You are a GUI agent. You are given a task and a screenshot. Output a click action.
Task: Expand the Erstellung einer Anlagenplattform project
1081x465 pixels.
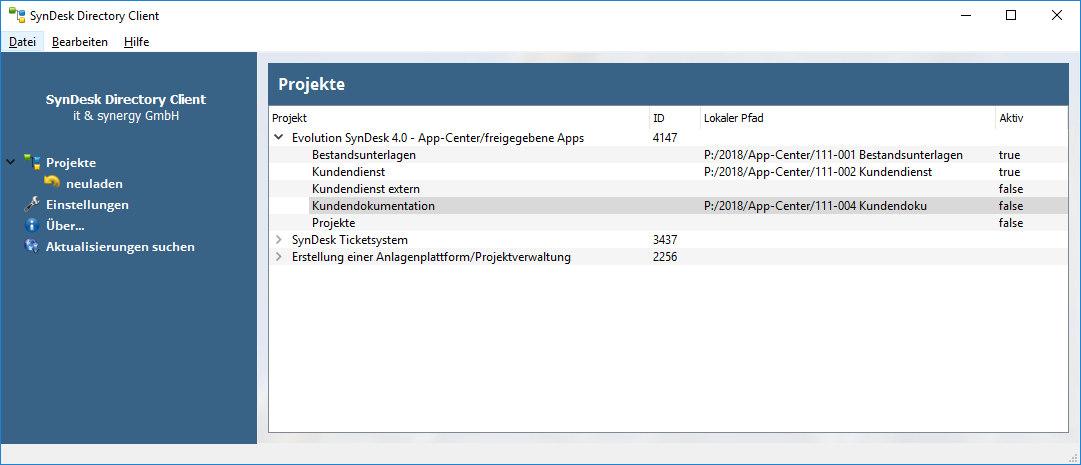[279, 257]
